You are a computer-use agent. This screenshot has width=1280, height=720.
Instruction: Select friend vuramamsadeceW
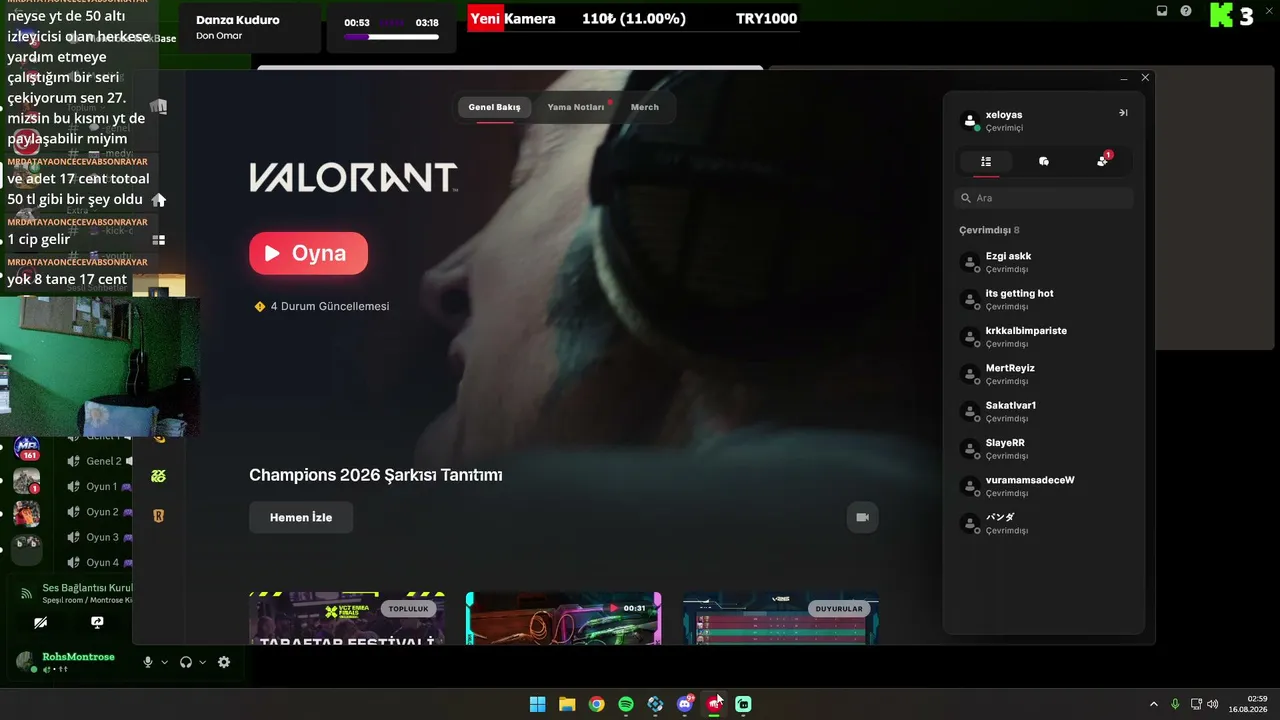click(x=1044, y=486)
